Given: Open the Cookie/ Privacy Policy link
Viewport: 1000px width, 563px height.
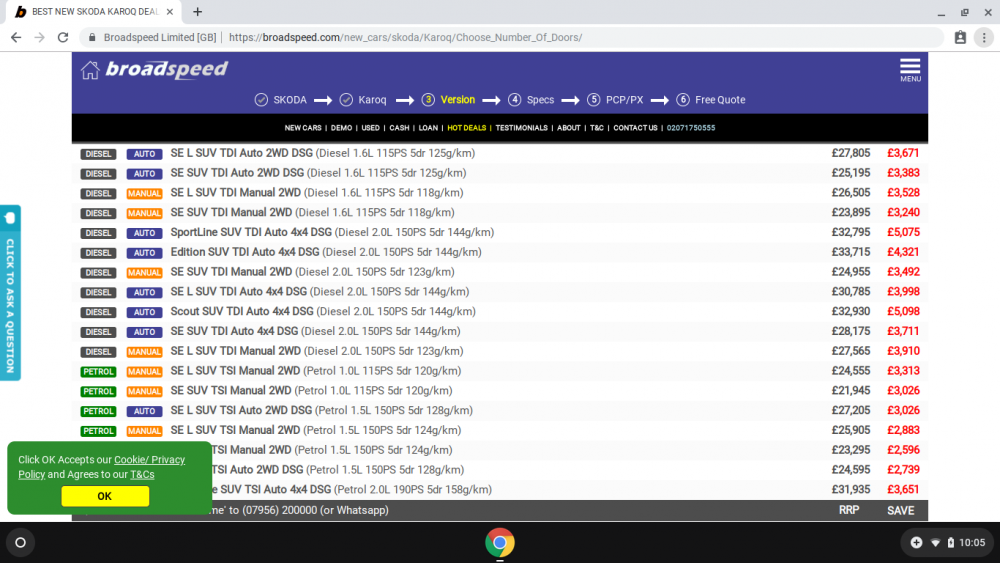Looking at the screenshot, I should coord(101,467).
